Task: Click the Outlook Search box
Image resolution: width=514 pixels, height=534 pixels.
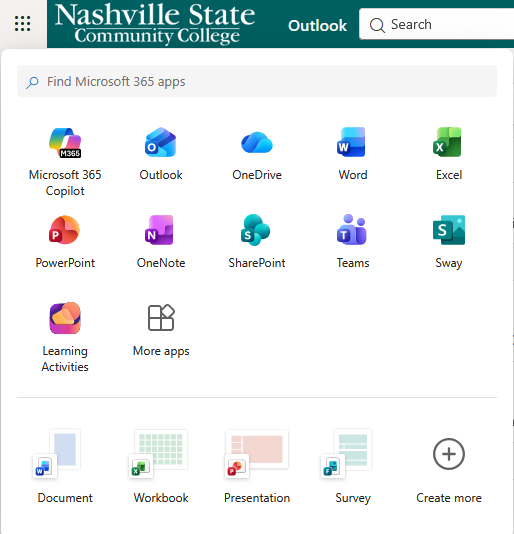Action: 437,24
